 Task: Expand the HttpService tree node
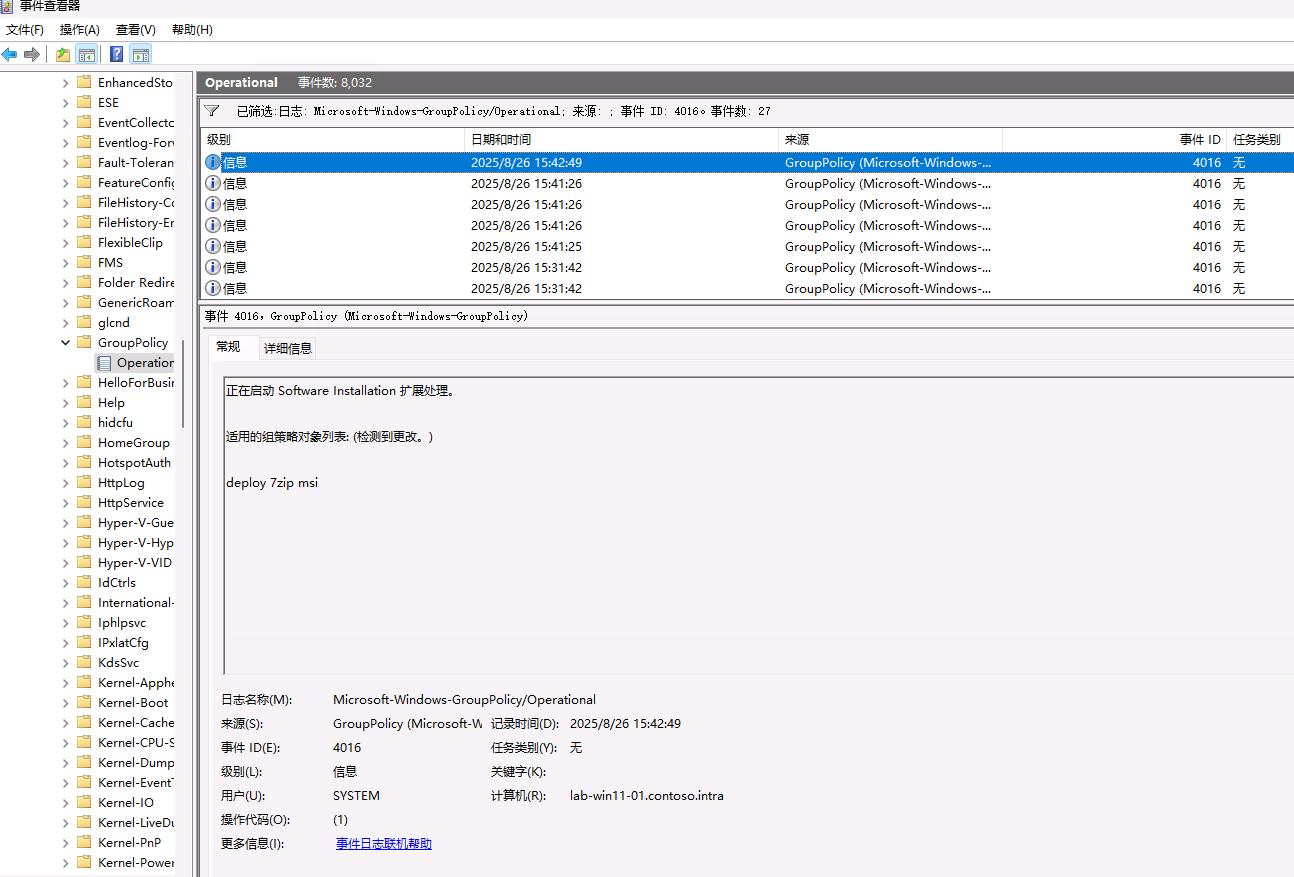tap(66, 502)
